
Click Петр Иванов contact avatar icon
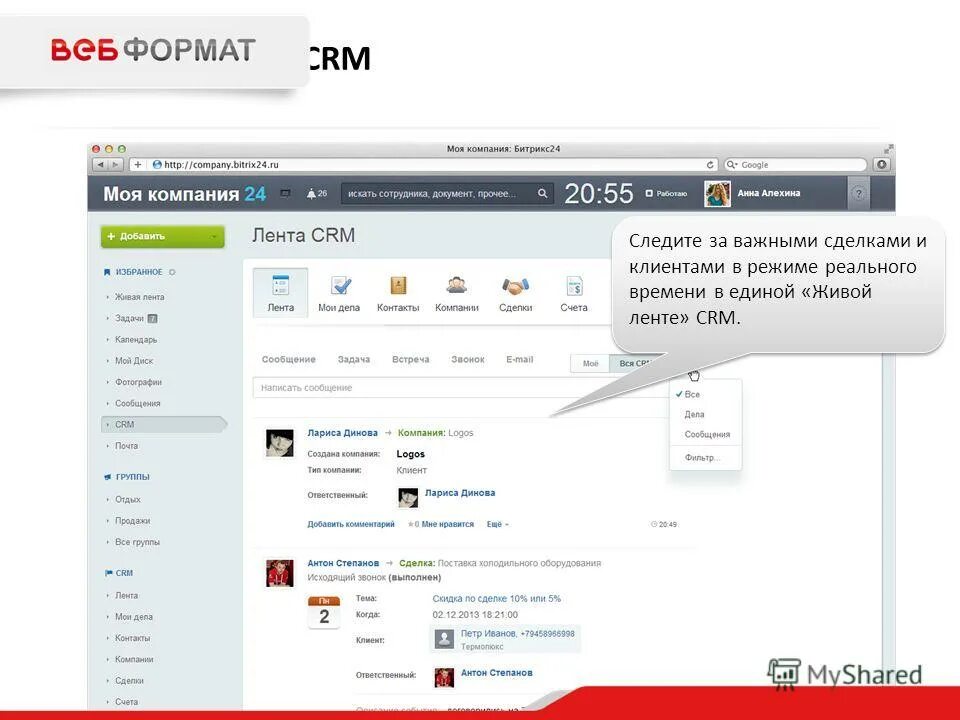tap(444, 639)
